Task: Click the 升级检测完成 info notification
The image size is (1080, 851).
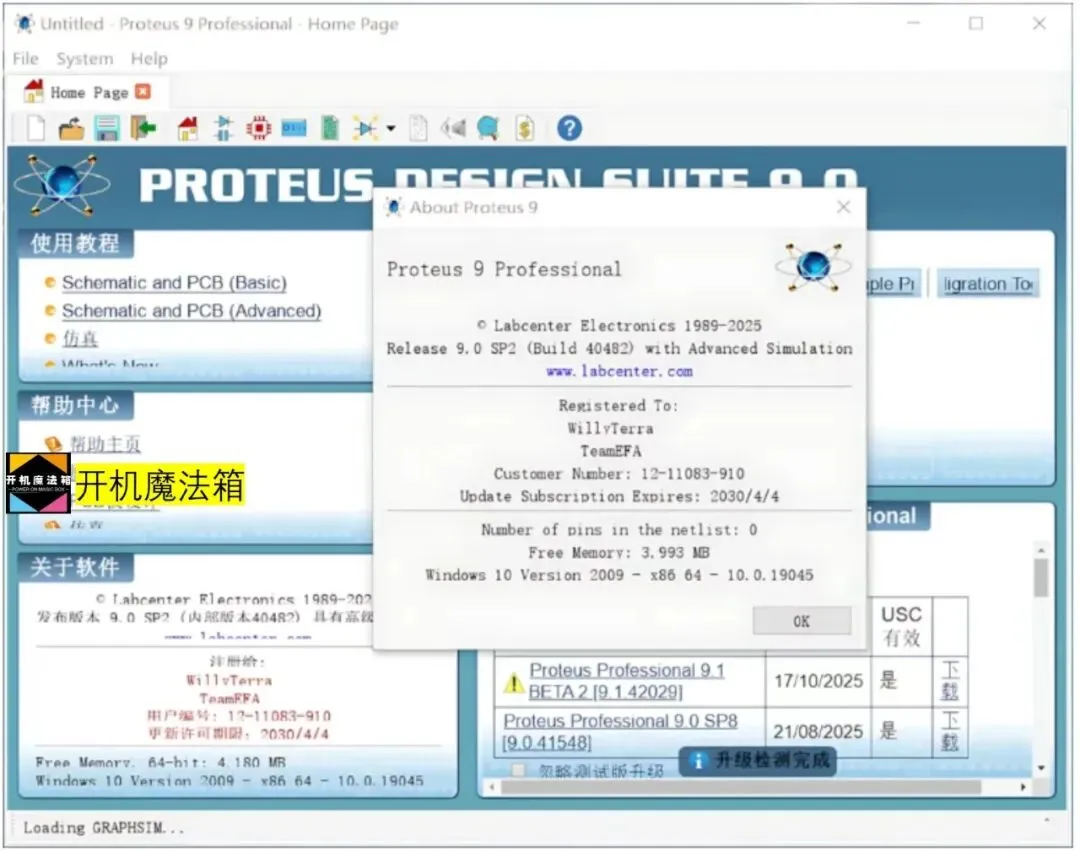Action: [758, 761]
